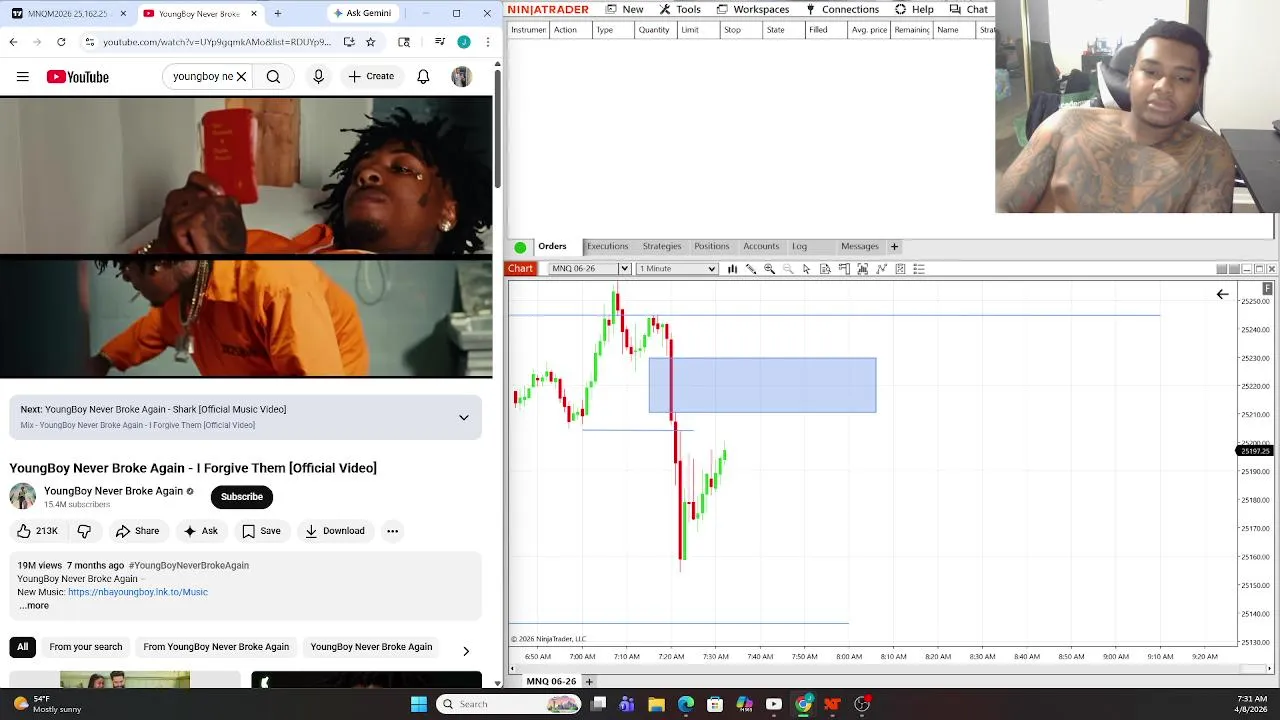Open NinjaTrader Help menu
This screenshot has width=1280, height=720.
[914, 9]
